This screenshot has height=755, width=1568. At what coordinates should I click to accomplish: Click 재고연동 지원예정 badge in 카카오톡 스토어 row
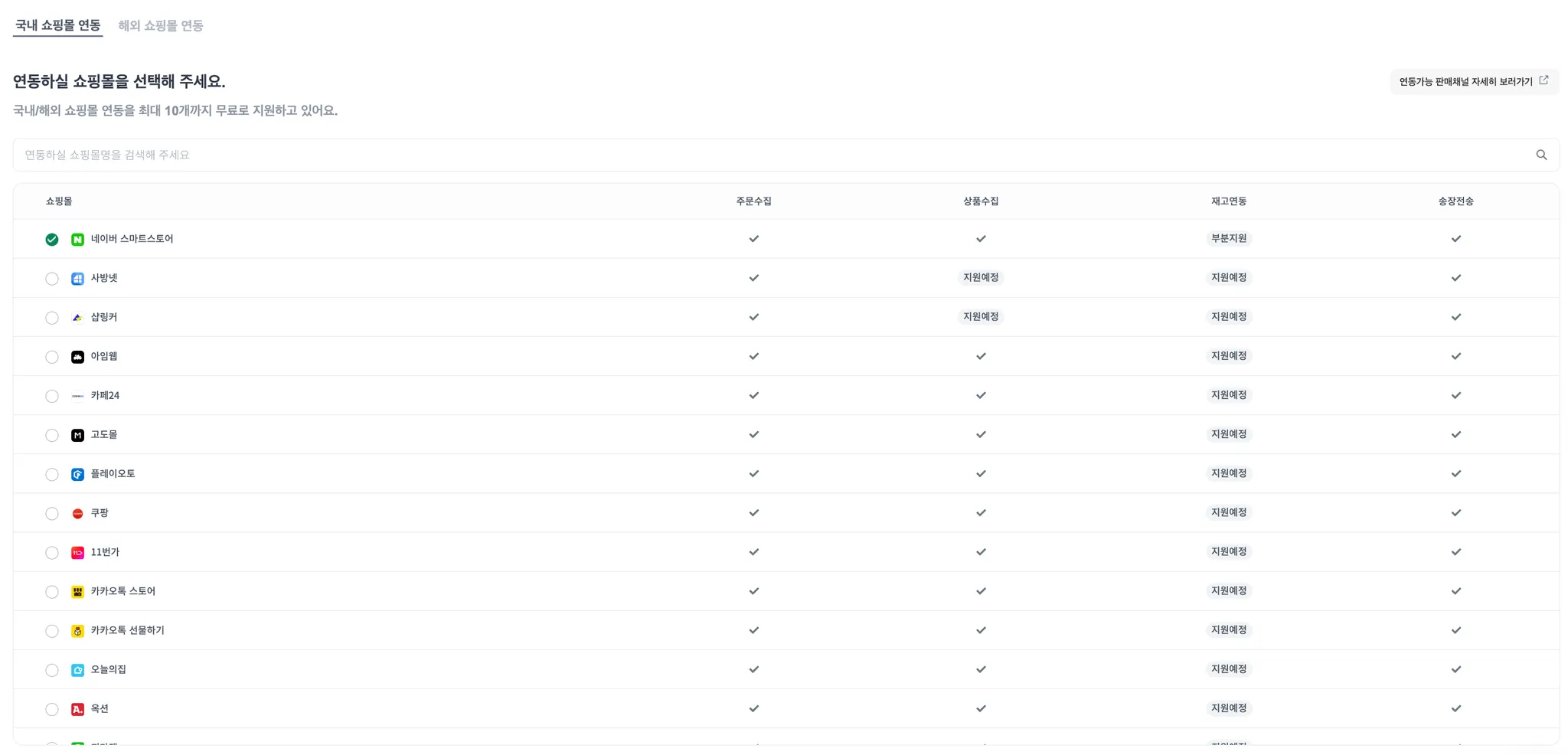[x=1229, y=590]
